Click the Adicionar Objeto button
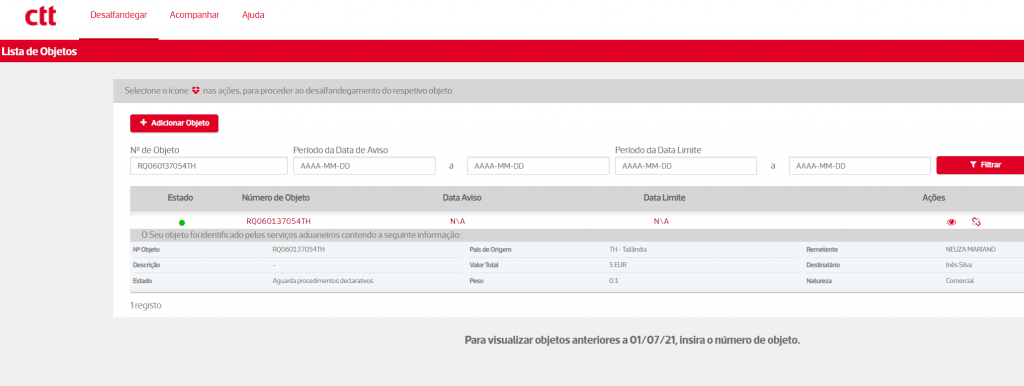Screen dimensions: 1024x386 click(x=174, y=123)
